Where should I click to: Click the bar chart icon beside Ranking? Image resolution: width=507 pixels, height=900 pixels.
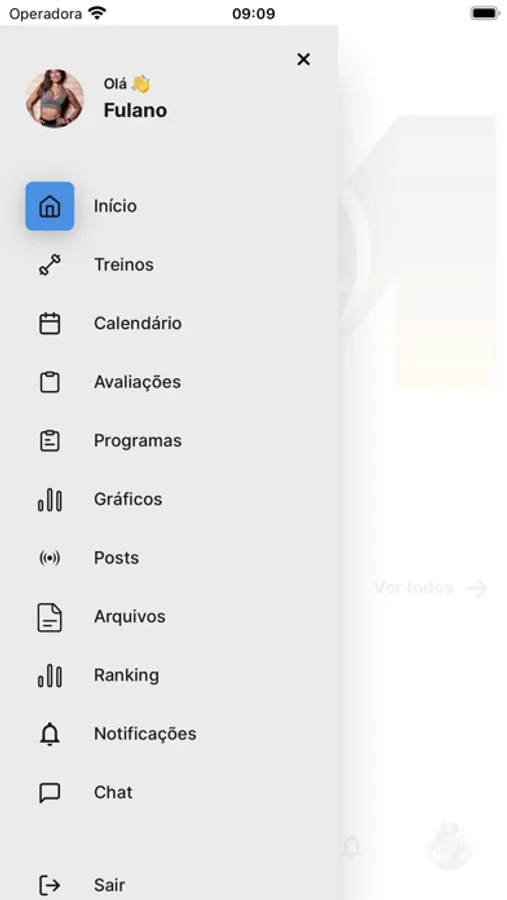pos(50,676)
